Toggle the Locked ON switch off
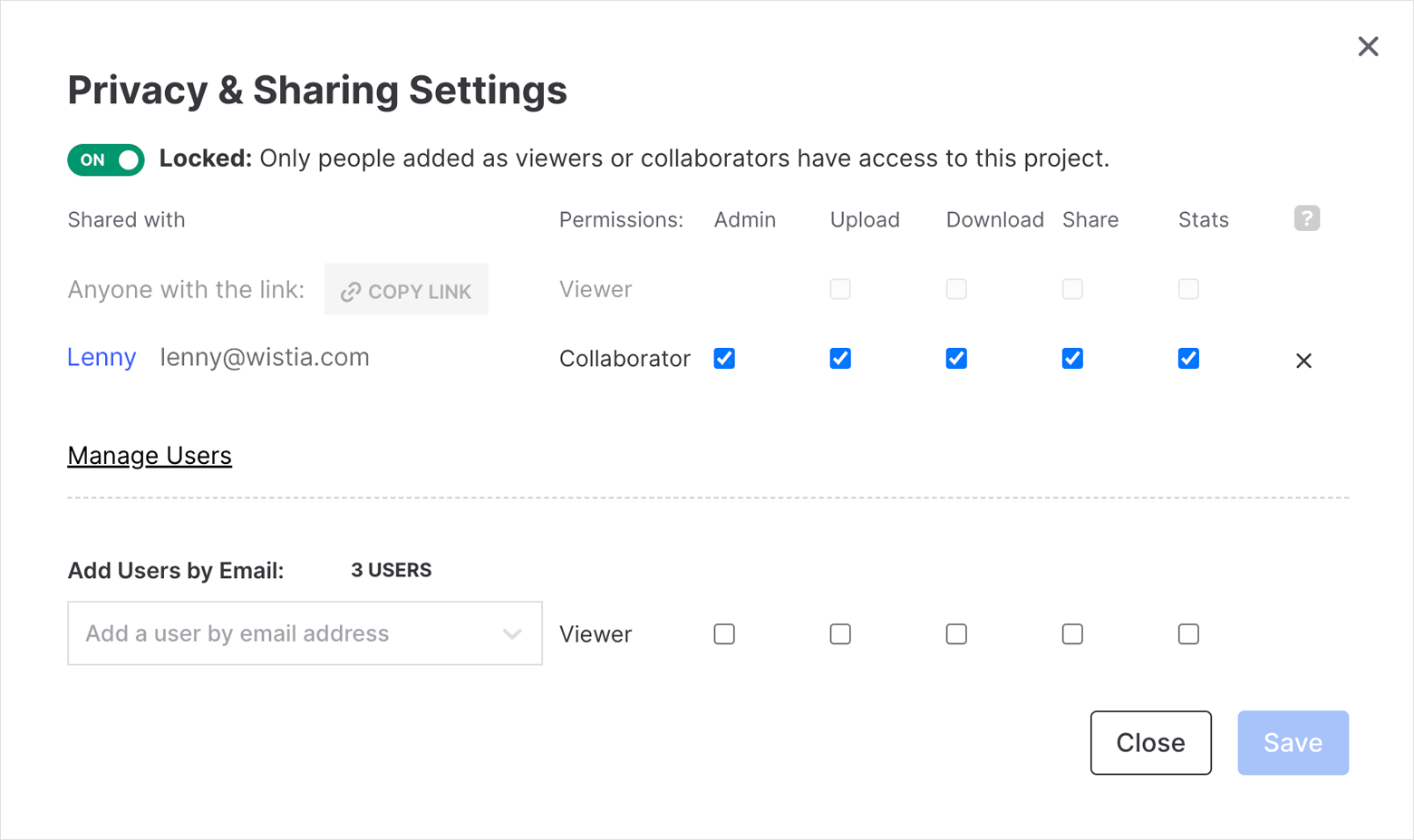This screenshot has width=1414, height=840. (x=106, y=159)
